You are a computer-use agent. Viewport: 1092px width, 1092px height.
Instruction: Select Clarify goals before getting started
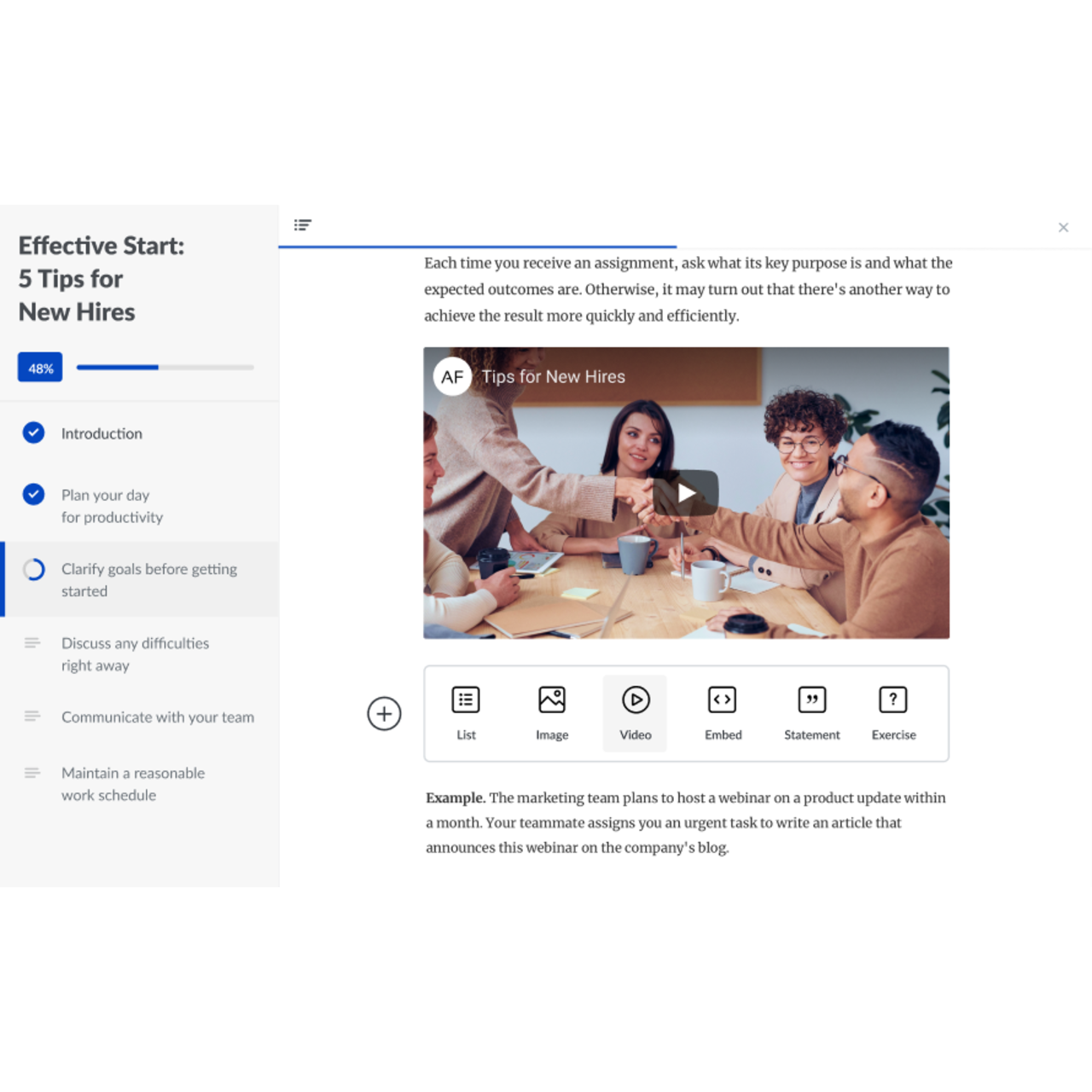pos(148,580)
